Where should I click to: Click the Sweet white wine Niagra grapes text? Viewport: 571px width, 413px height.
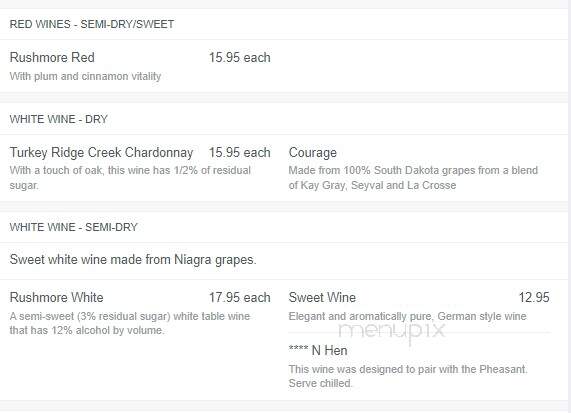pos(133,260)
